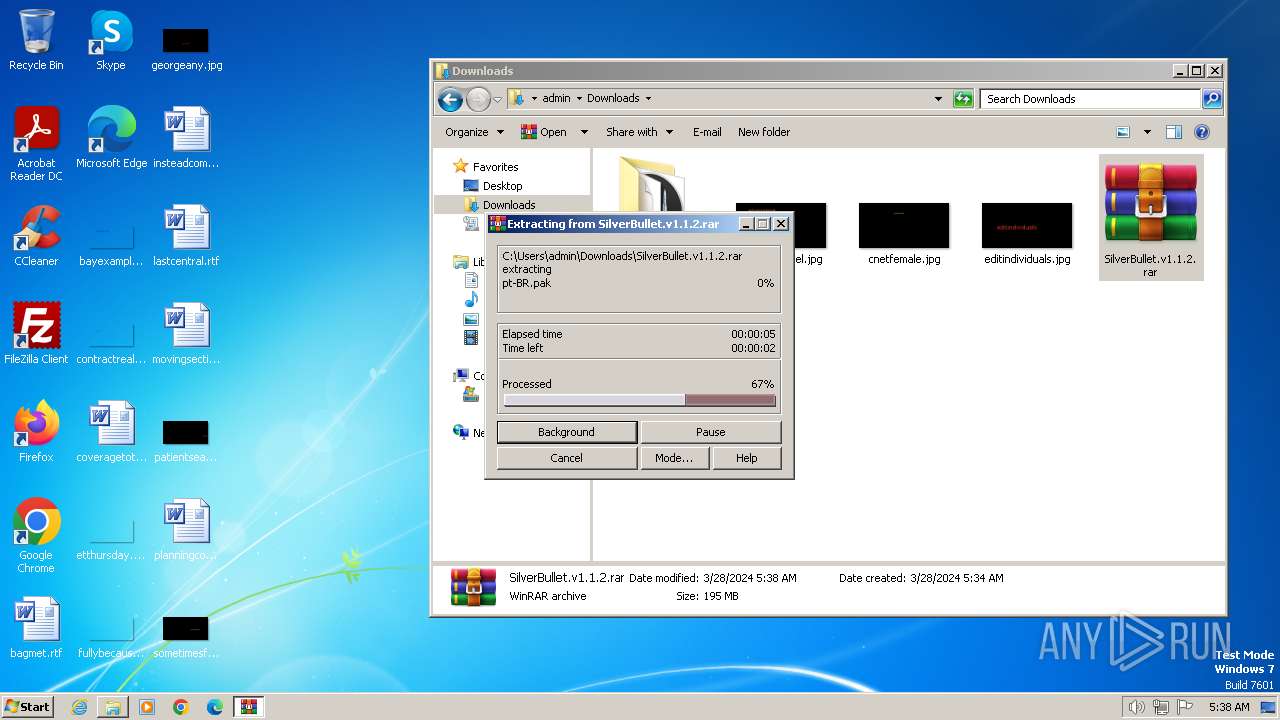Expand Downloads breadcrumb arrow in address bar

tap(648, 99)
